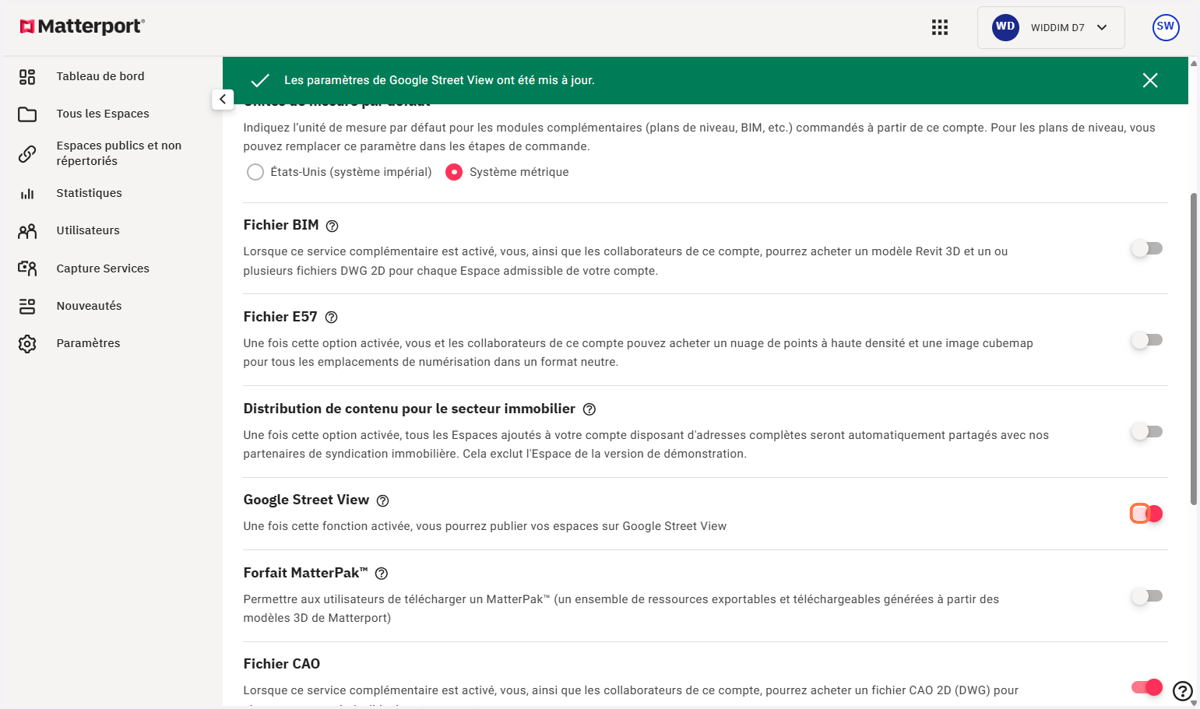
Task: Go to Tableau de bord
Action: (x=100, y=76)
